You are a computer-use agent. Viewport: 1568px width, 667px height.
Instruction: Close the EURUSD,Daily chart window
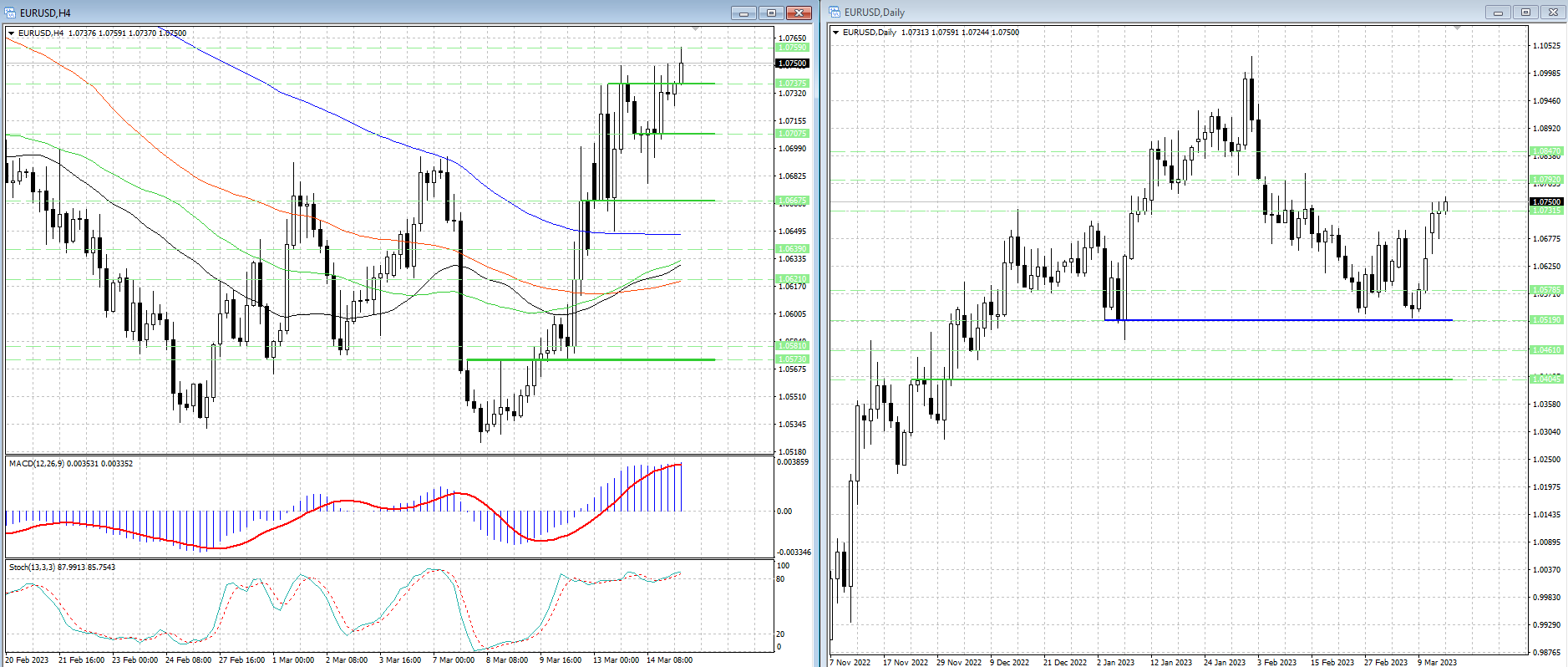(x=1553, y=12)
